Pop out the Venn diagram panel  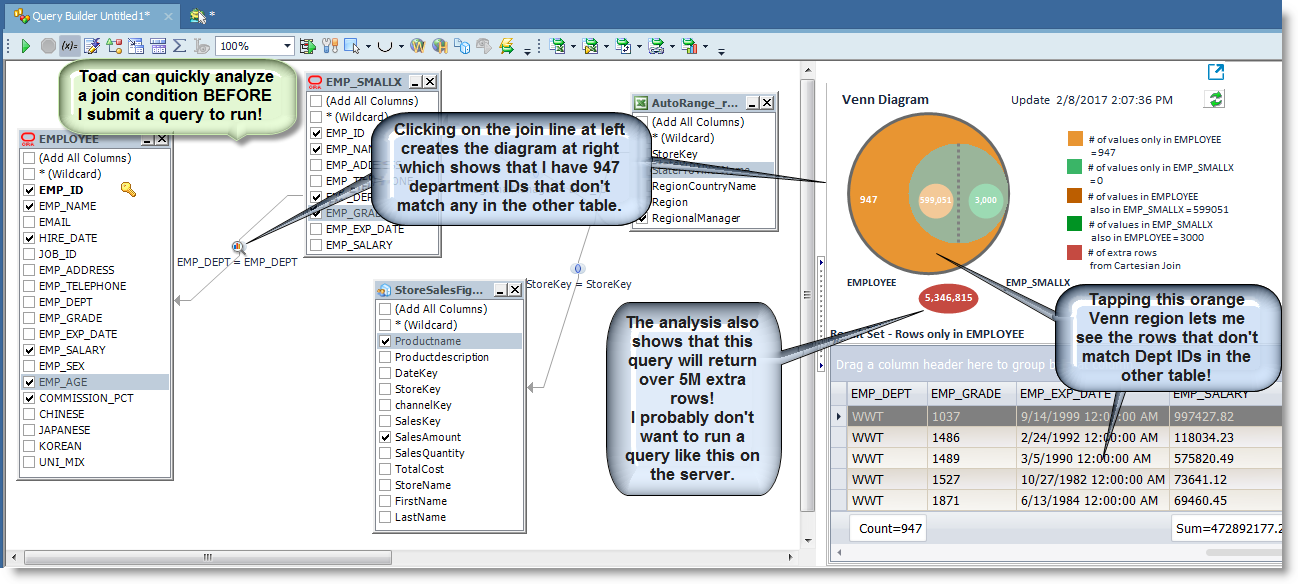click(x=1216, y=72)
